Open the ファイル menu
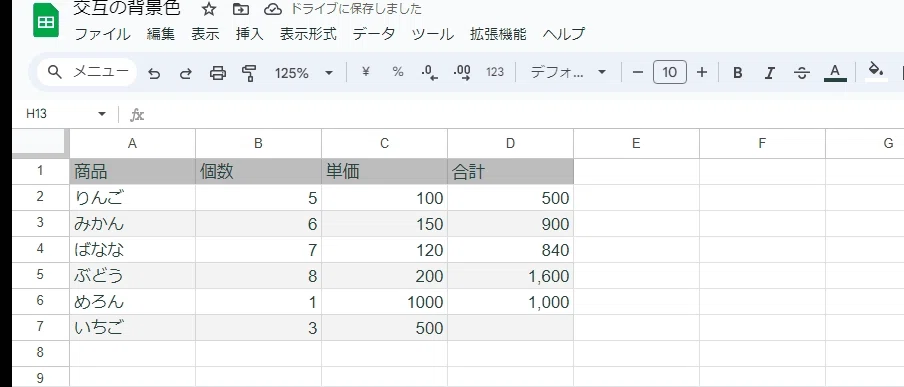The height and width of the screenshot is (387, 904). pos(103,34)
